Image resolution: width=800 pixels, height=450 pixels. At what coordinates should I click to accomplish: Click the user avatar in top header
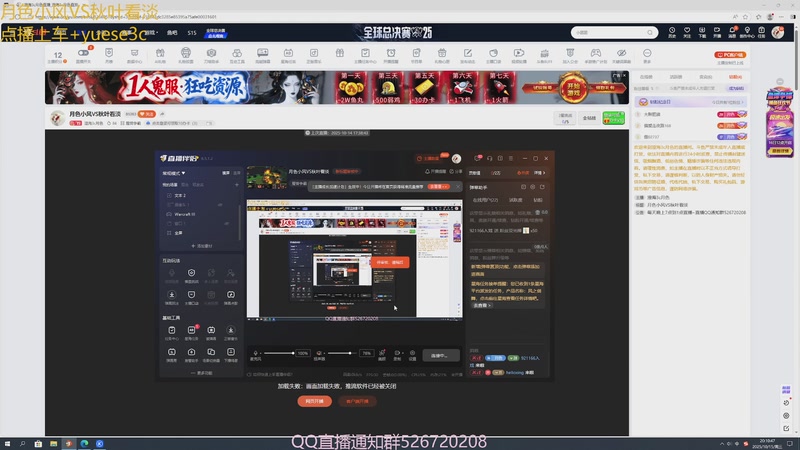[778, 32]
